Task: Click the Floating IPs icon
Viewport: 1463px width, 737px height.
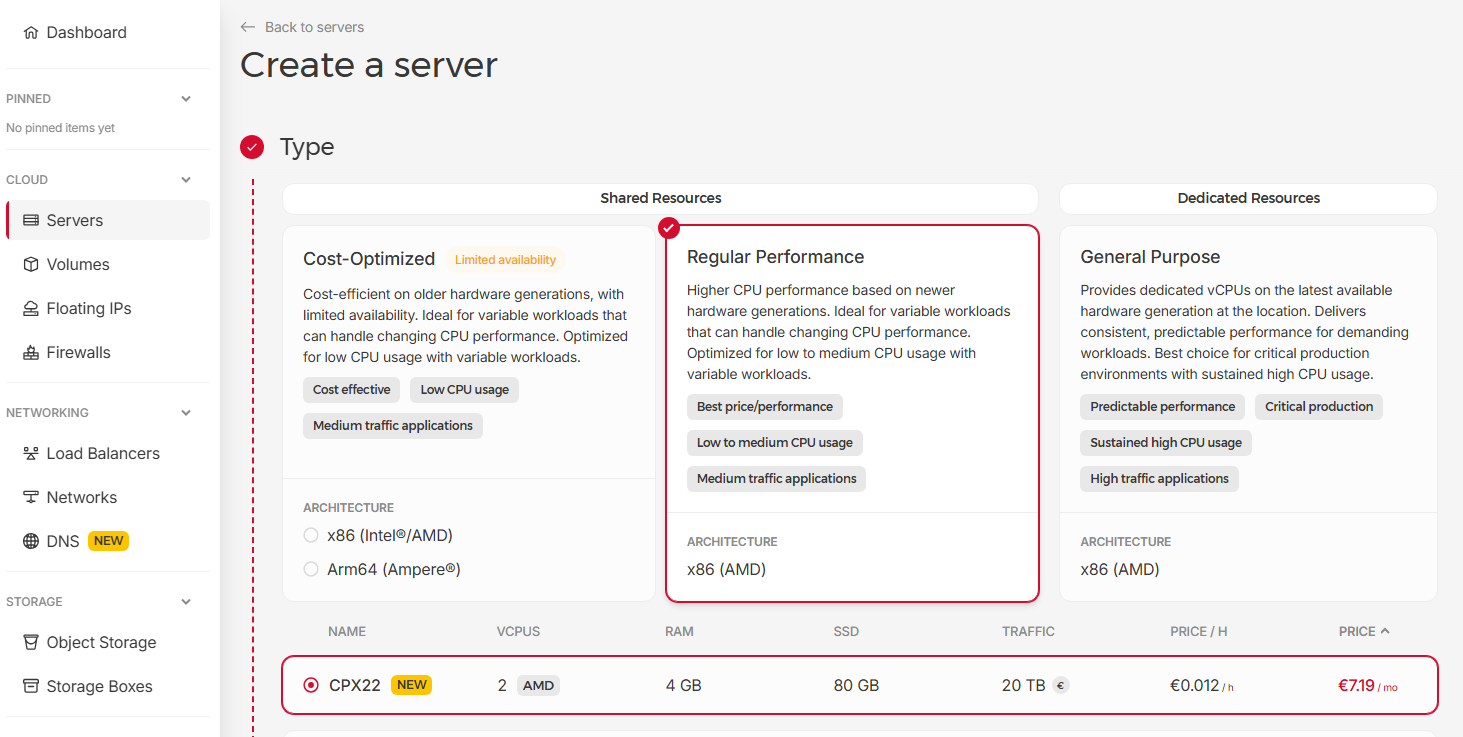Action: coord(31,309)
